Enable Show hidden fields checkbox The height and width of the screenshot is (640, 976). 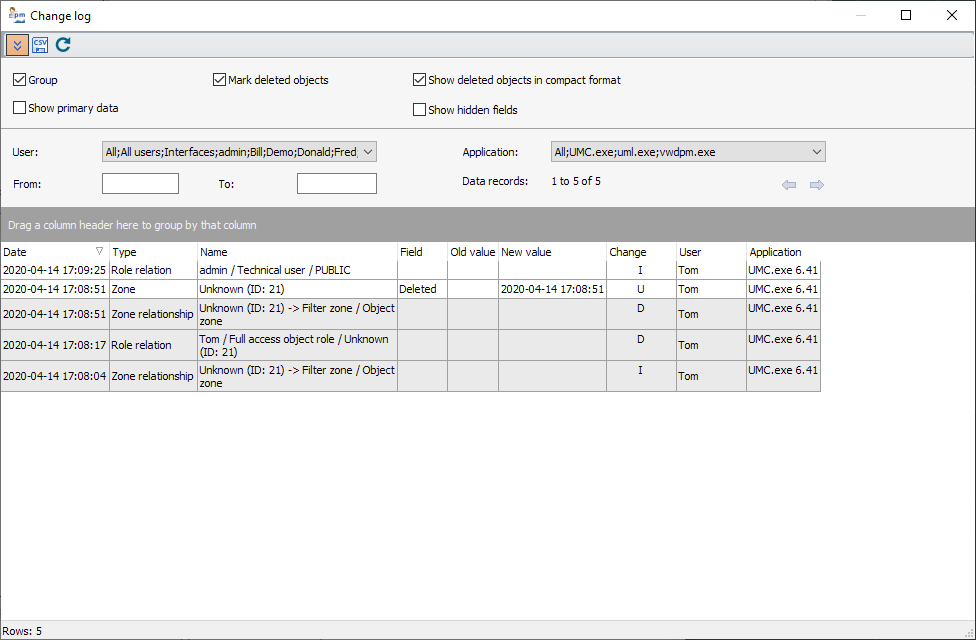coord(420,110)
